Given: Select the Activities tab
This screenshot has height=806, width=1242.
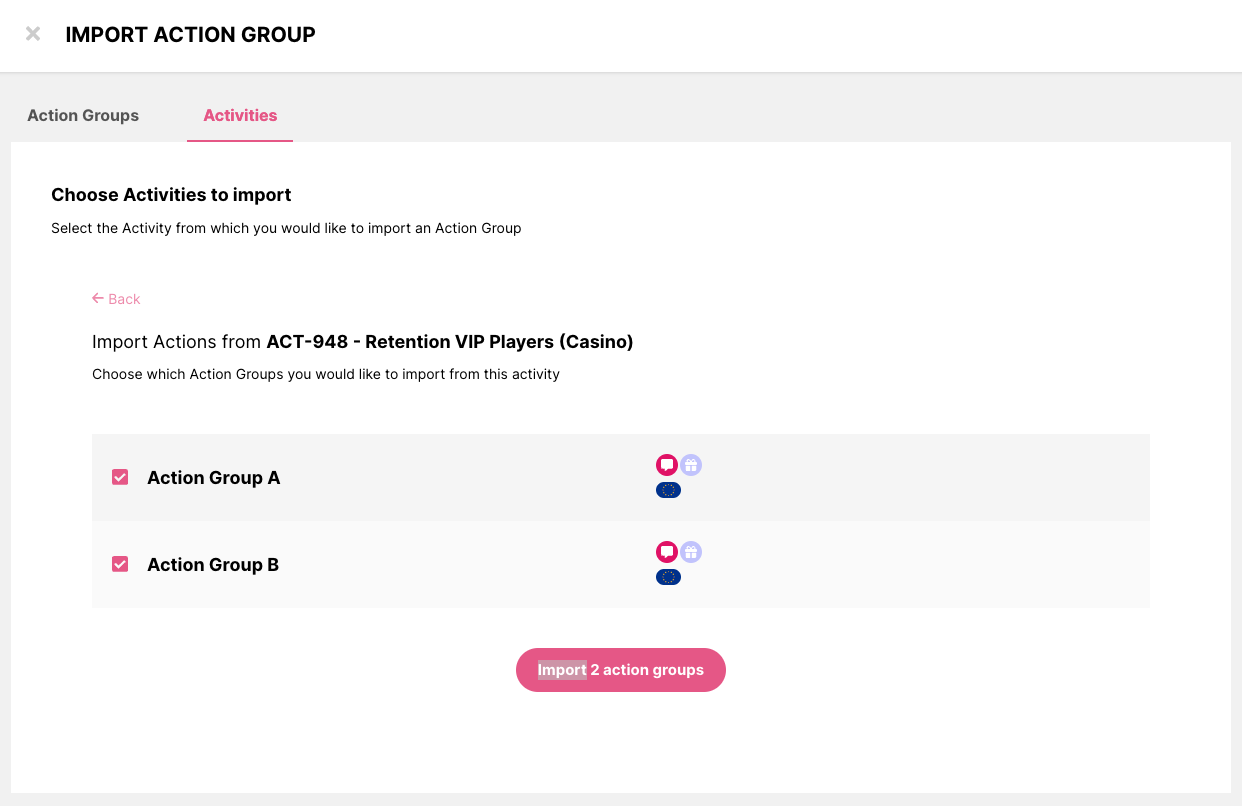Looking at the screenshot, I should click(240, 116).
